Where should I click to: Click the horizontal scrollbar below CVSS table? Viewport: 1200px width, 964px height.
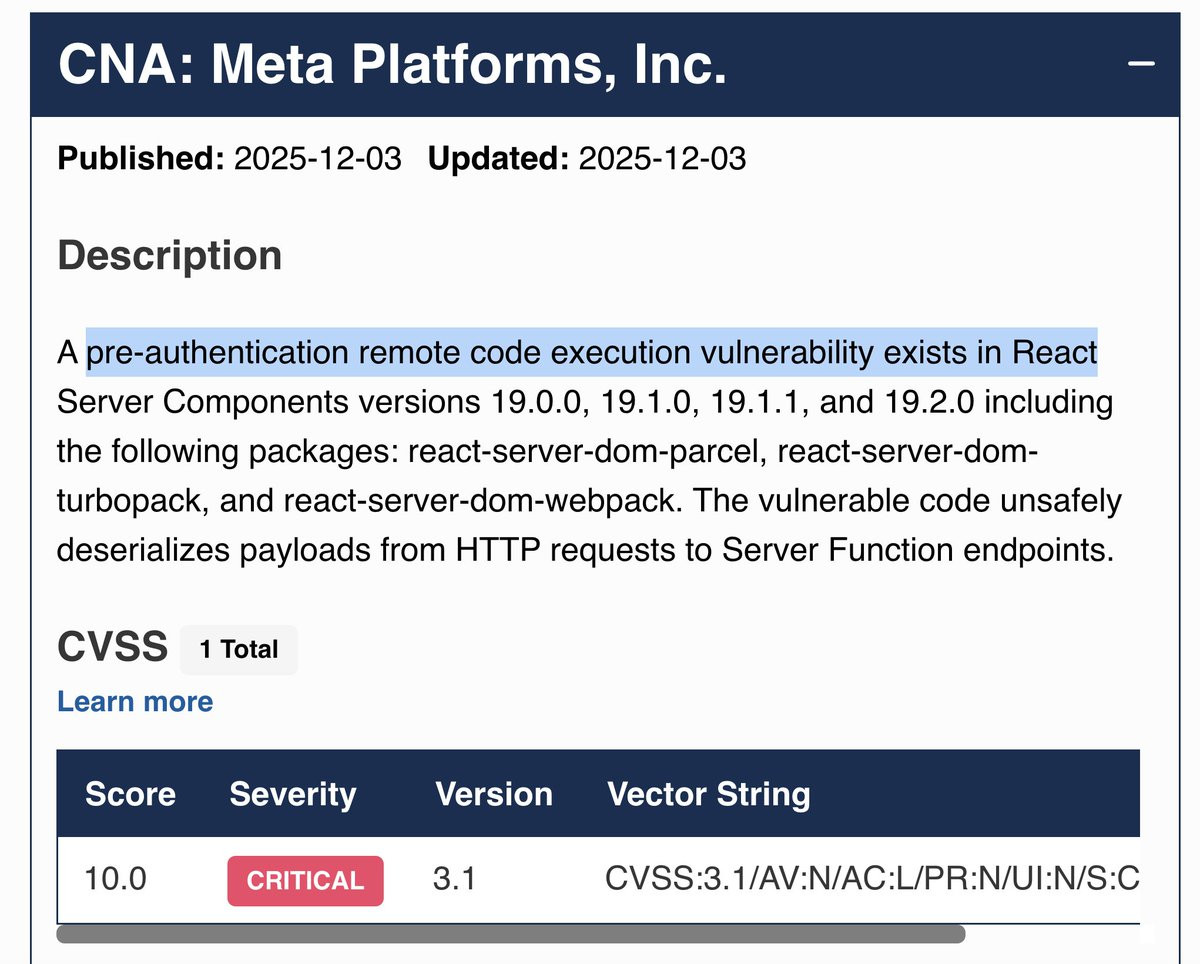coord(510,934)
